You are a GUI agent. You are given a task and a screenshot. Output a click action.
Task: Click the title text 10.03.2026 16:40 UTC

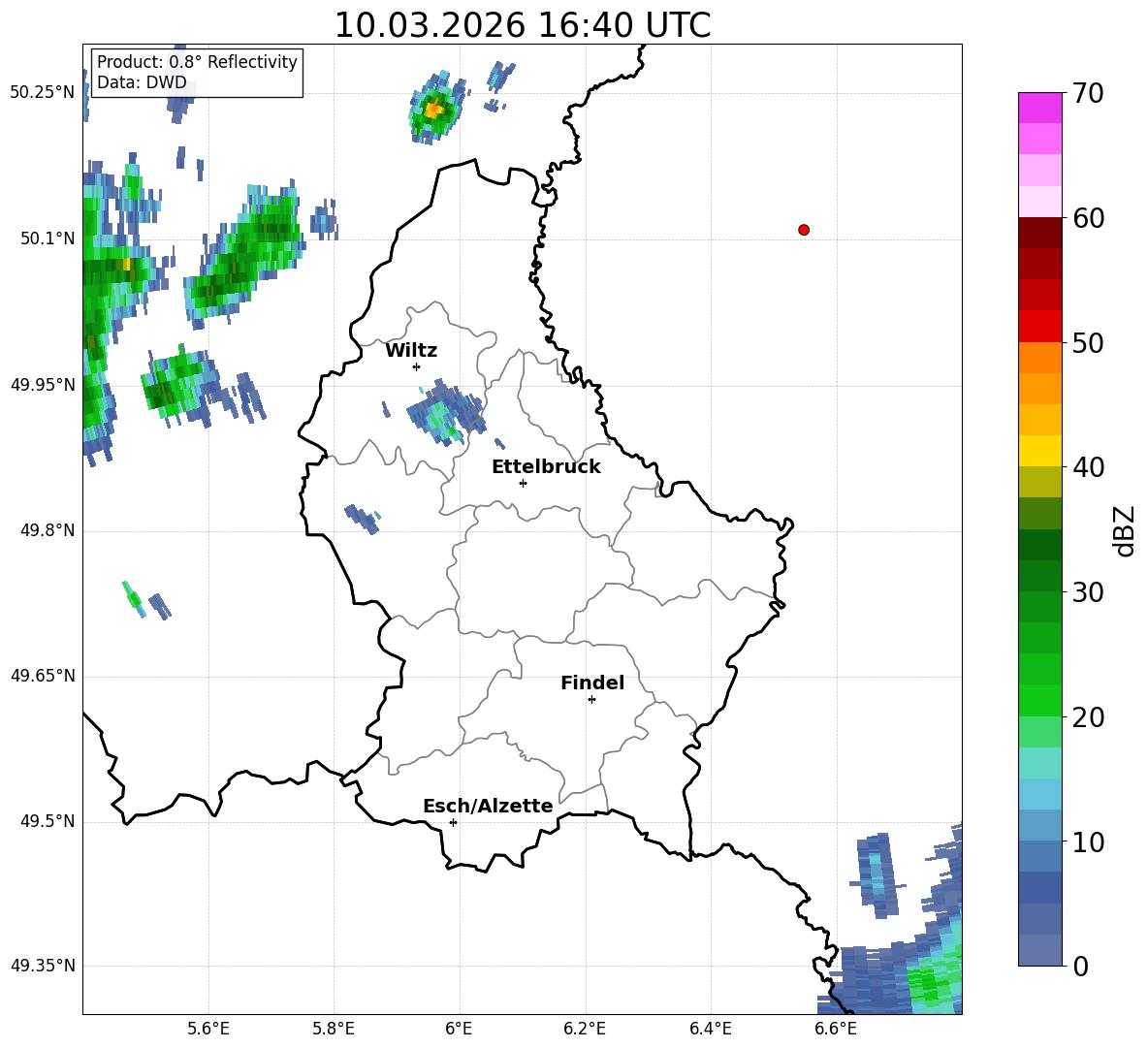coord(522,25)
